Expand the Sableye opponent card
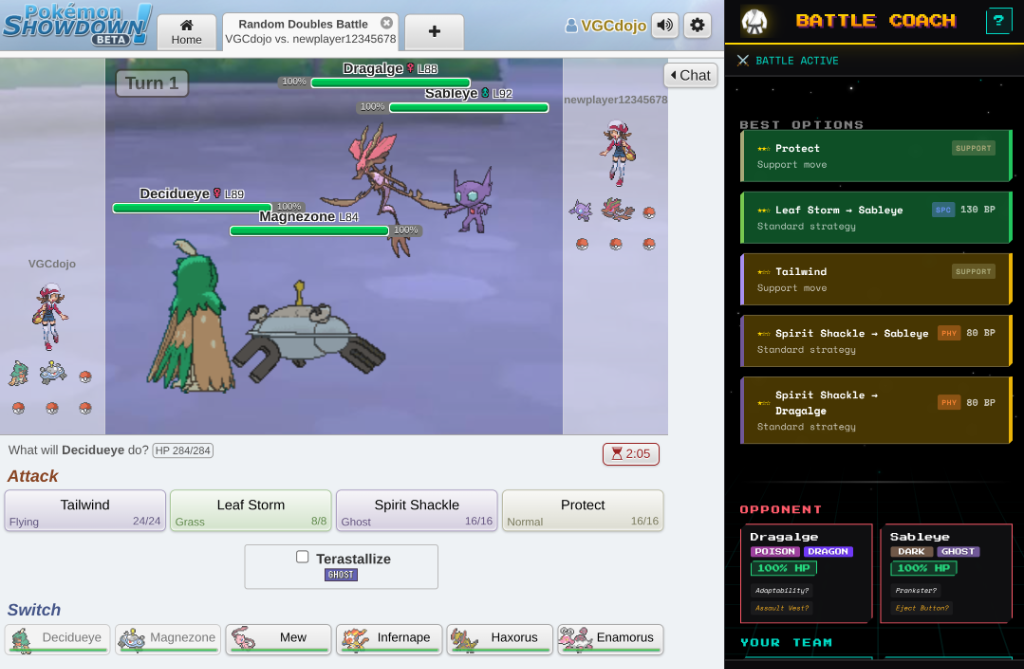Image resolution: width=1024 pixels, height=669 pixels. pos(946,573)
